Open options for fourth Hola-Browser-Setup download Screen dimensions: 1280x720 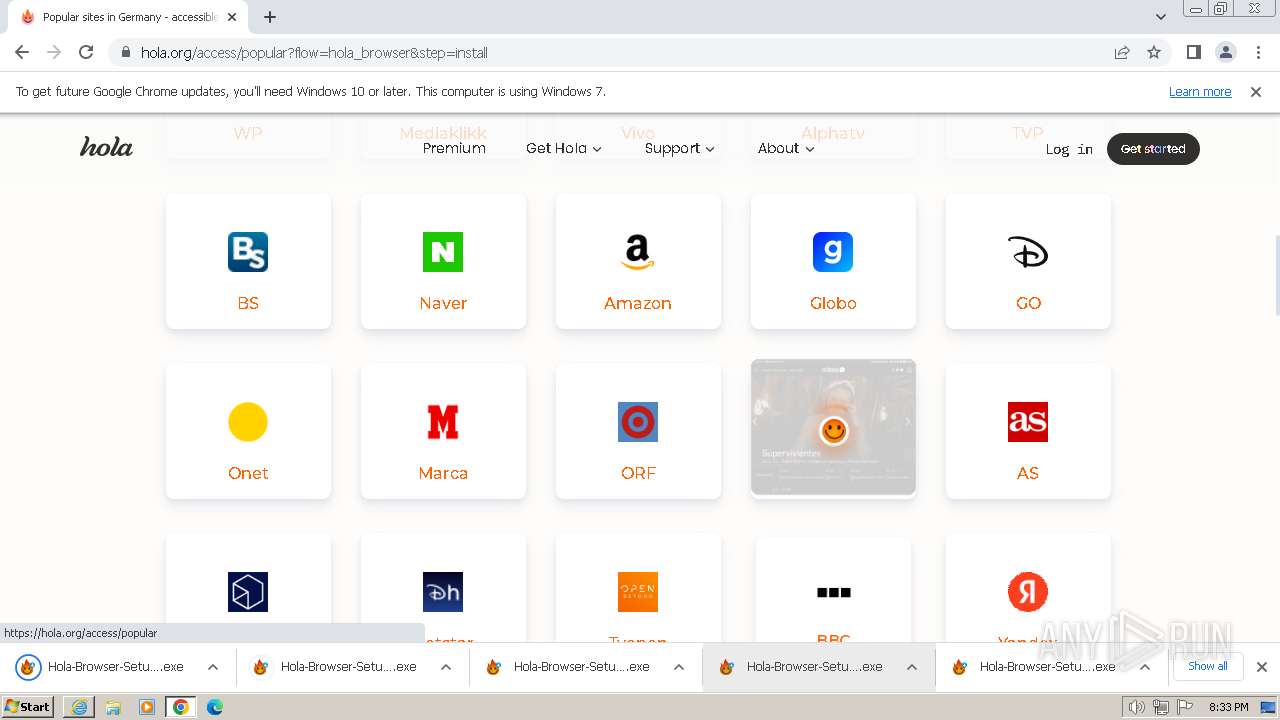[912, 667]
